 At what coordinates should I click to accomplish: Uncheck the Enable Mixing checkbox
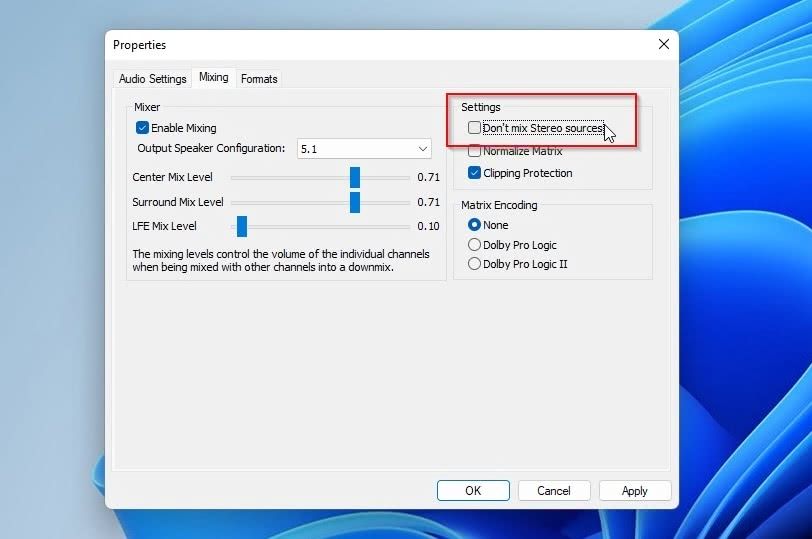click(x=142, y=127)
